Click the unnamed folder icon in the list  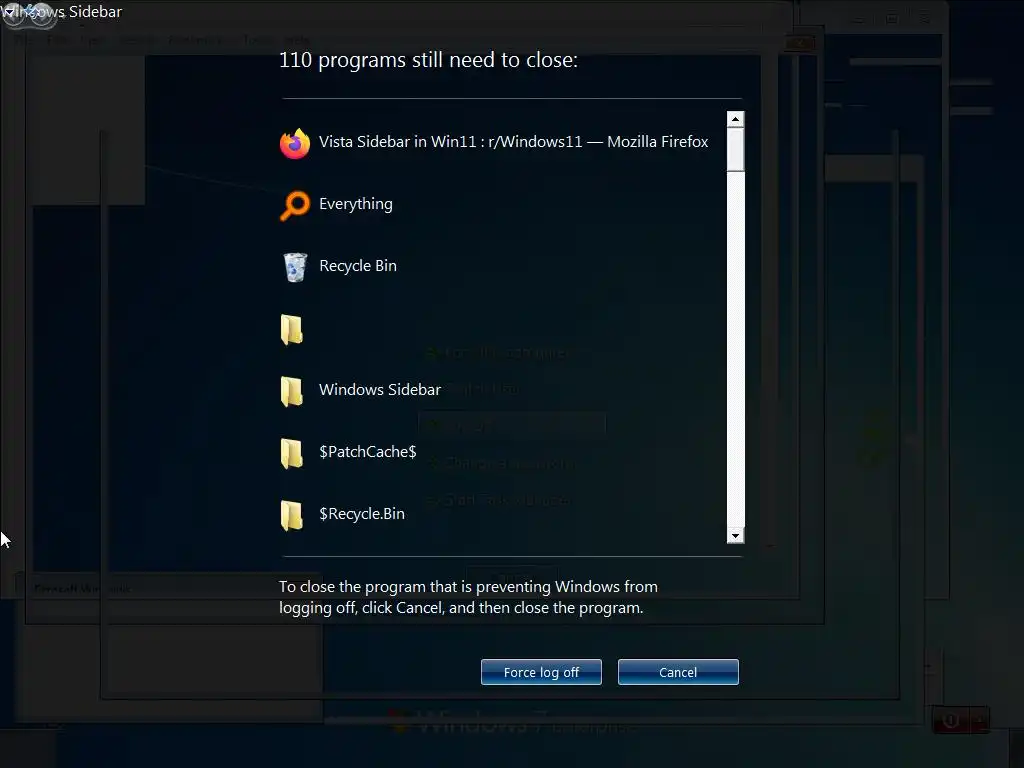[292, 329]
